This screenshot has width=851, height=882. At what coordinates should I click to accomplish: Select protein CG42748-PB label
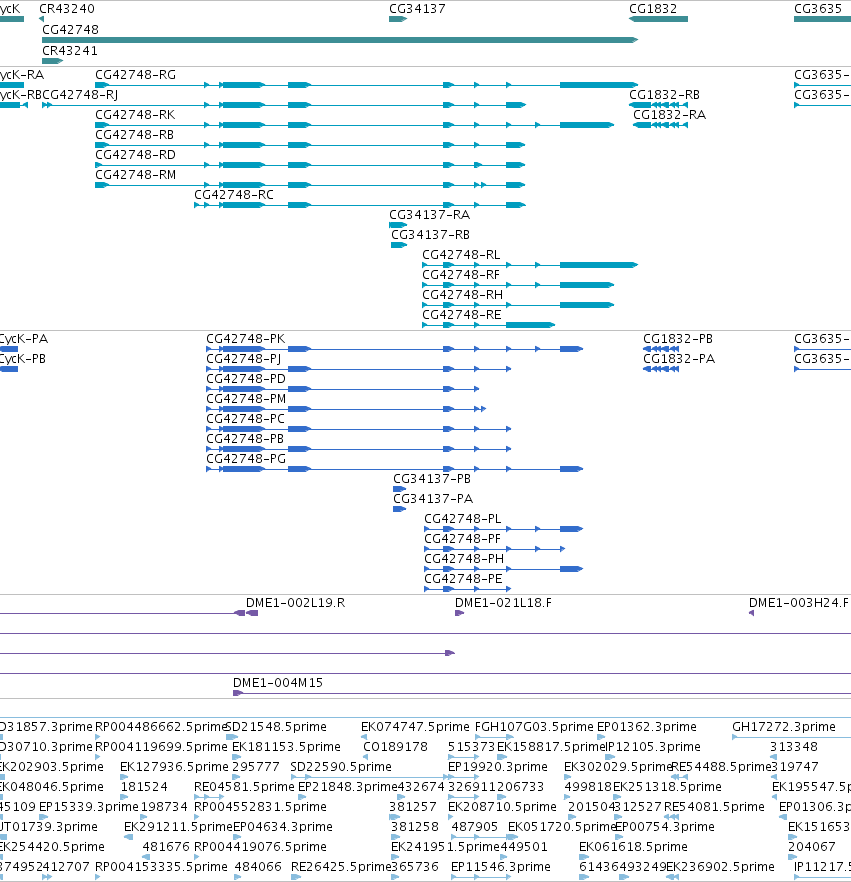pyautogui.click(x=245, y=439)
